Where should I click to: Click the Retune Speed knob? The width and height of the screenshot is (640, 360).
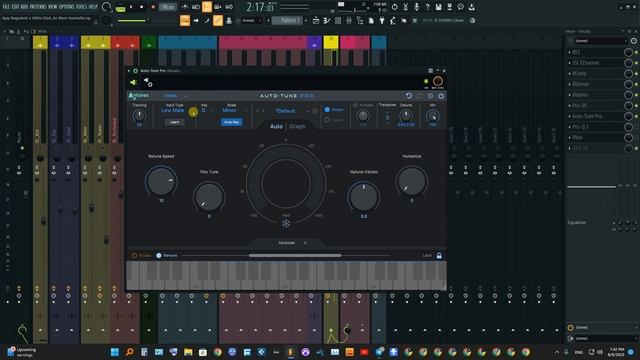pos(161,181)
